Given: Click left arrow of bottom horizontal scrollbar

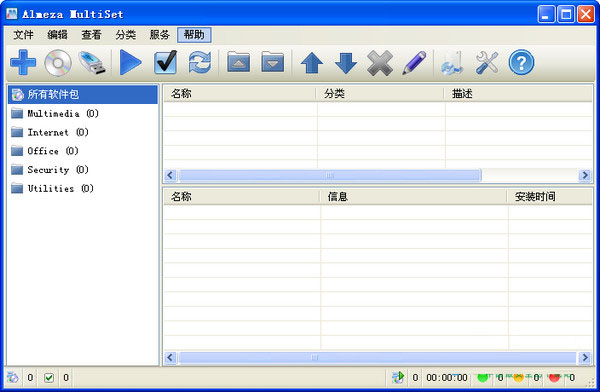Looking at the screenshot, I should [x=170, y=358].
